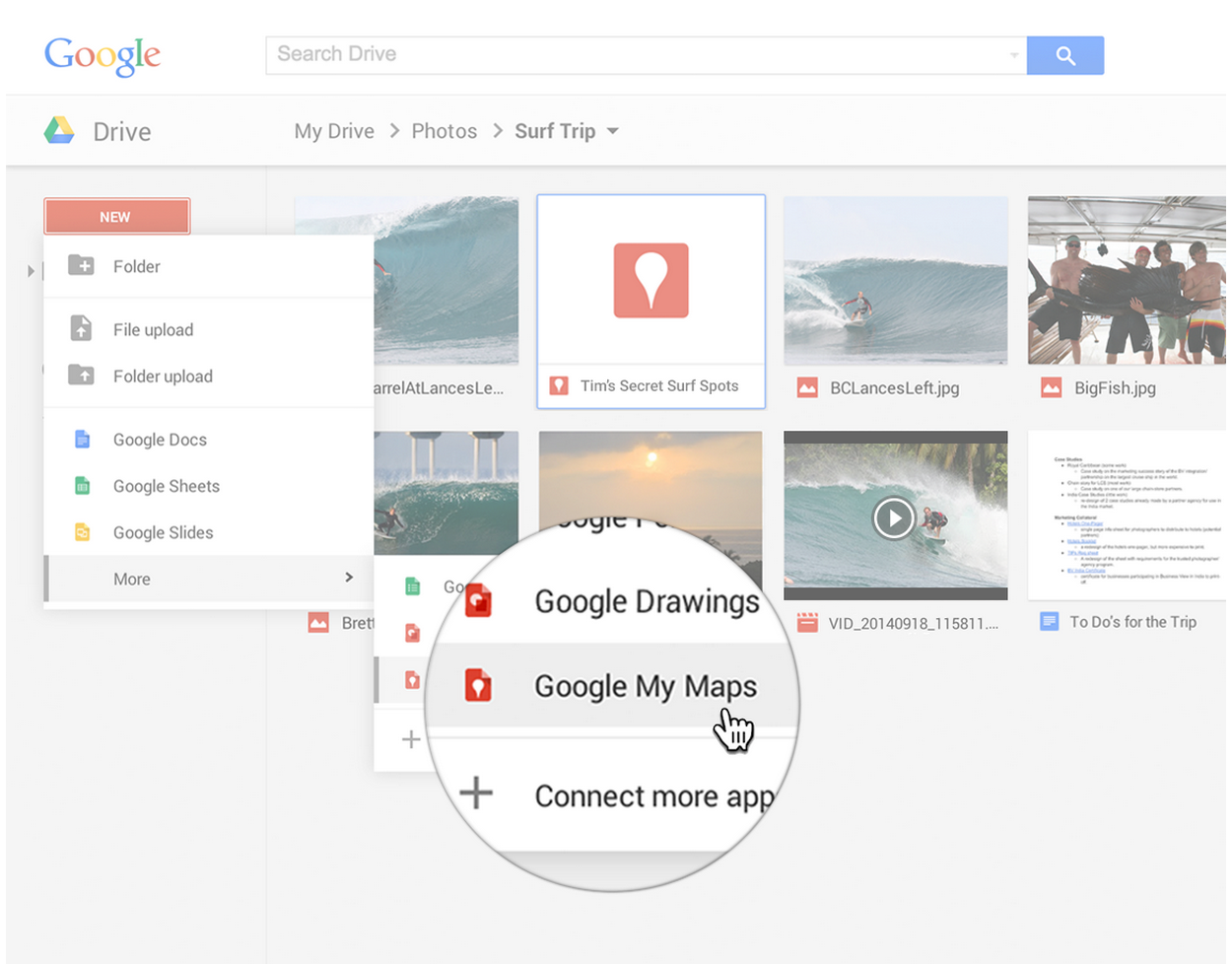Click the Folder upload icon

(81, 375)
